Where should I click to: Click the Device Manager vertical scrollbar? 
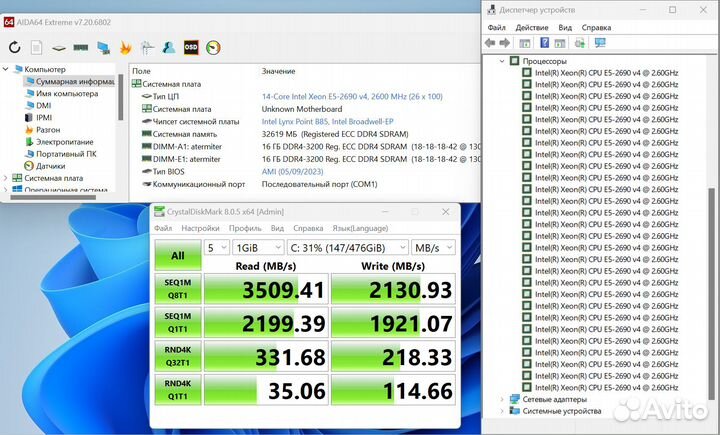pyautogui.click(x=712, y=294)
